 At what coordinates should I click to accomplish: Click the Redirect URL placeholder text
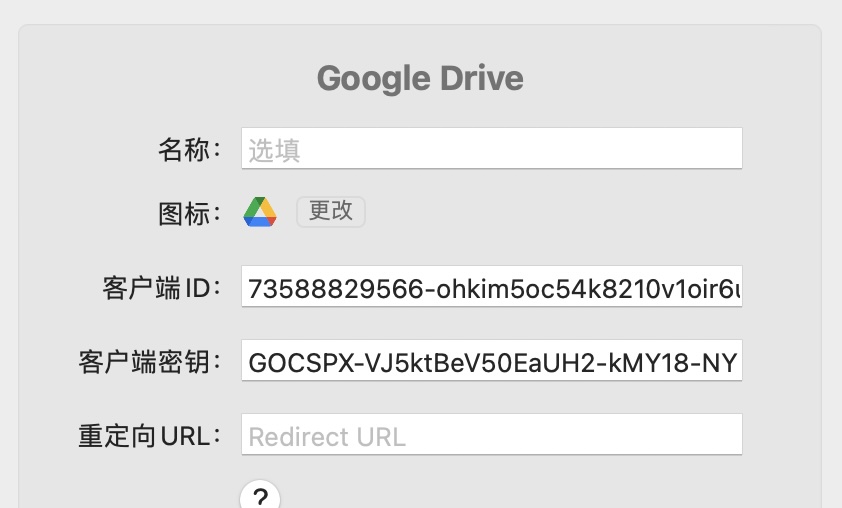(x=327, y=437)
